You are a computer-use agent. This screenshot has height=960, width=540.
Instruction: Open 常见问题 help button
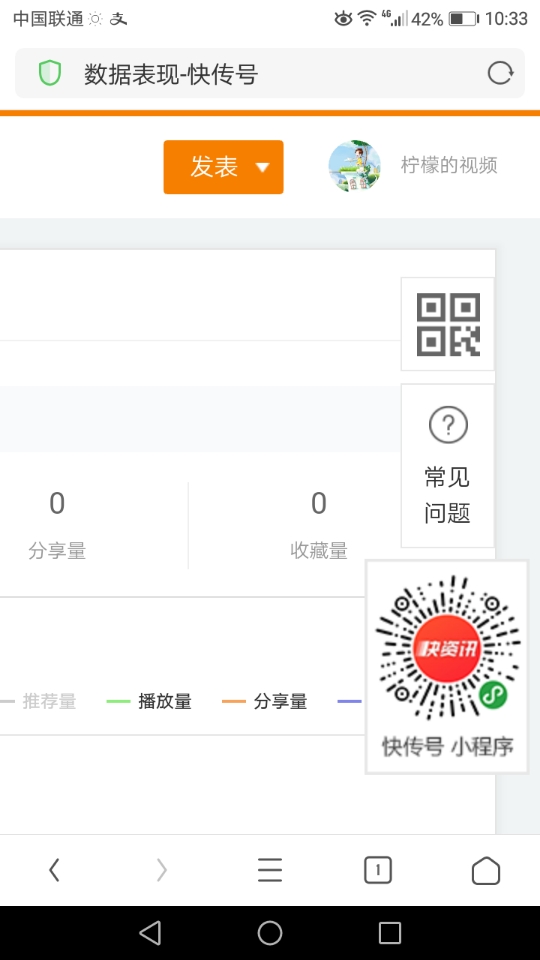click(x=448, y=466)
